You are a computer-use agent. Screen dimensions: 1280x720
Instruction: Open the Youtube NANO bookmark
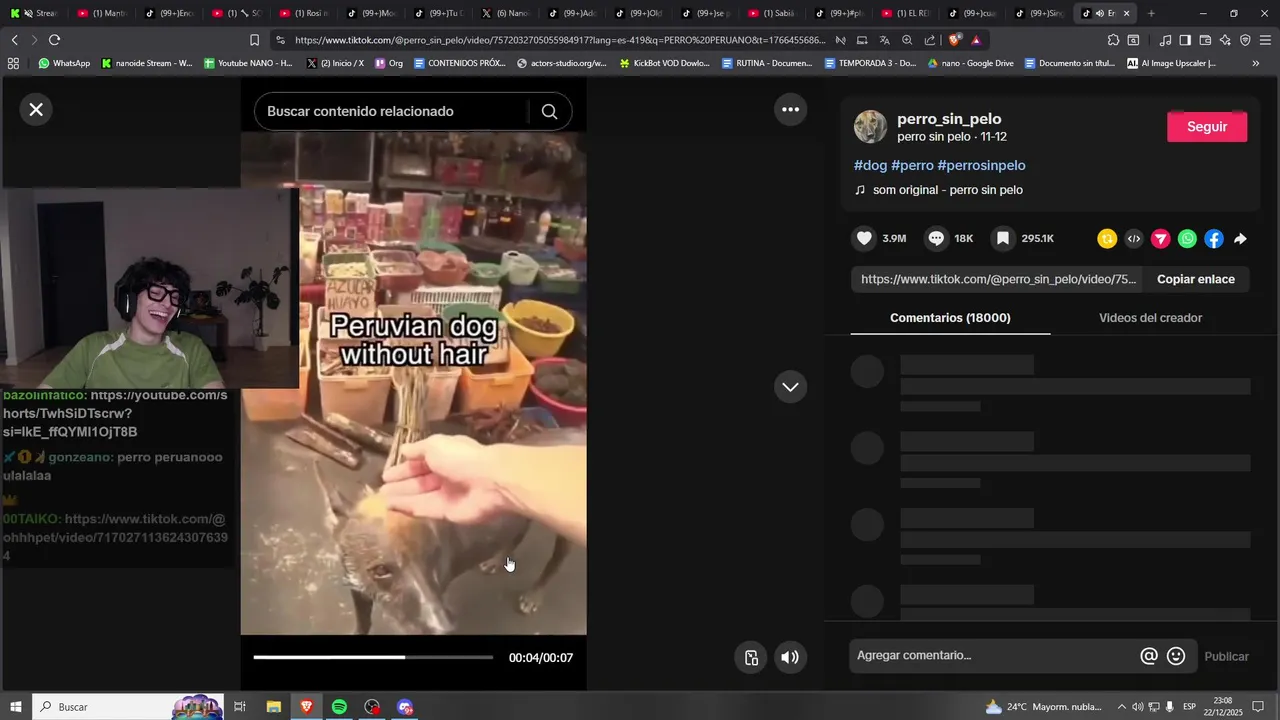[x=248, y=63]
